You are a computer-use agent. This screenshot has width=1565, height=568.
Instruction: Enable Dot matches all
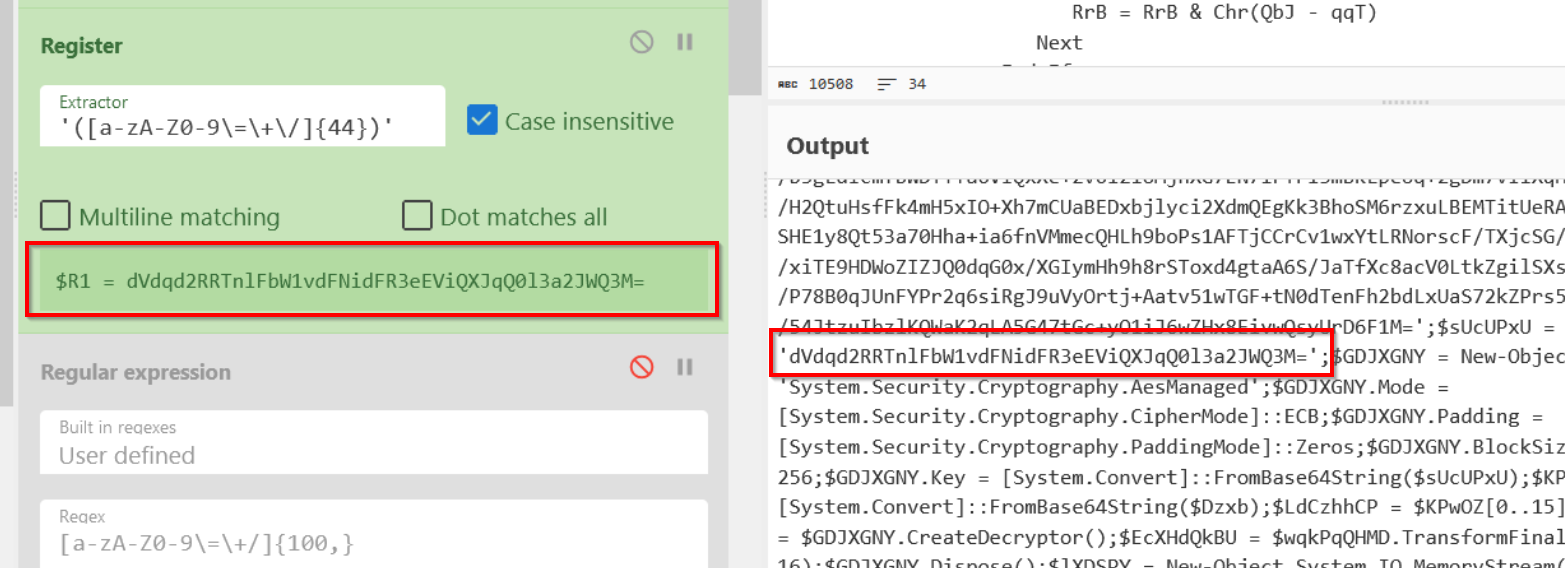[x=416, y=216]
